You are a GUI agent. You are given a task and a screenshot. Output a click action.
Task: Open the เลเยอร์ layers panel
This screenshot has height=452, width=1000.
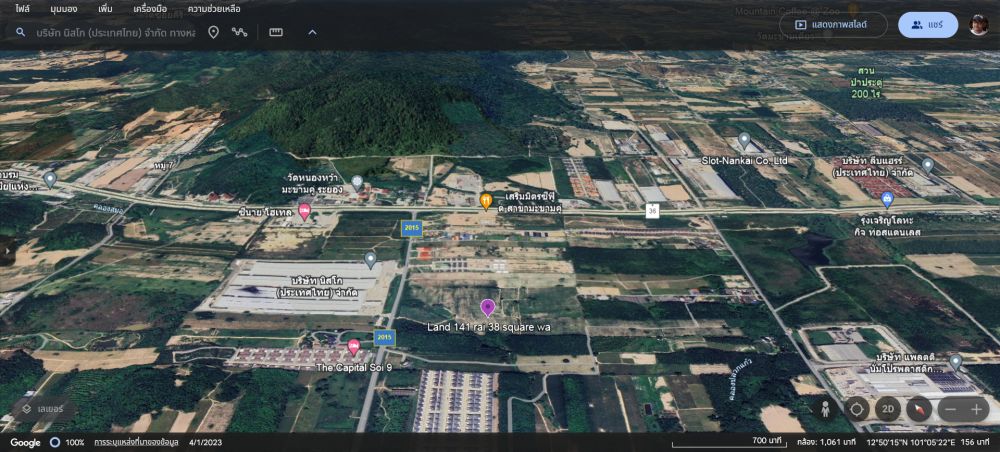42,408
